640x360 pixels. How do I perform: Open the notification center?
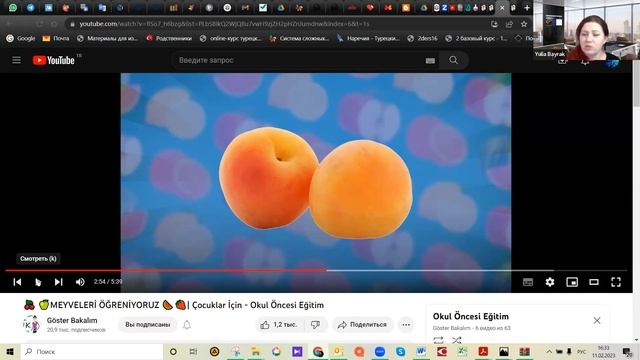[628, 351]
